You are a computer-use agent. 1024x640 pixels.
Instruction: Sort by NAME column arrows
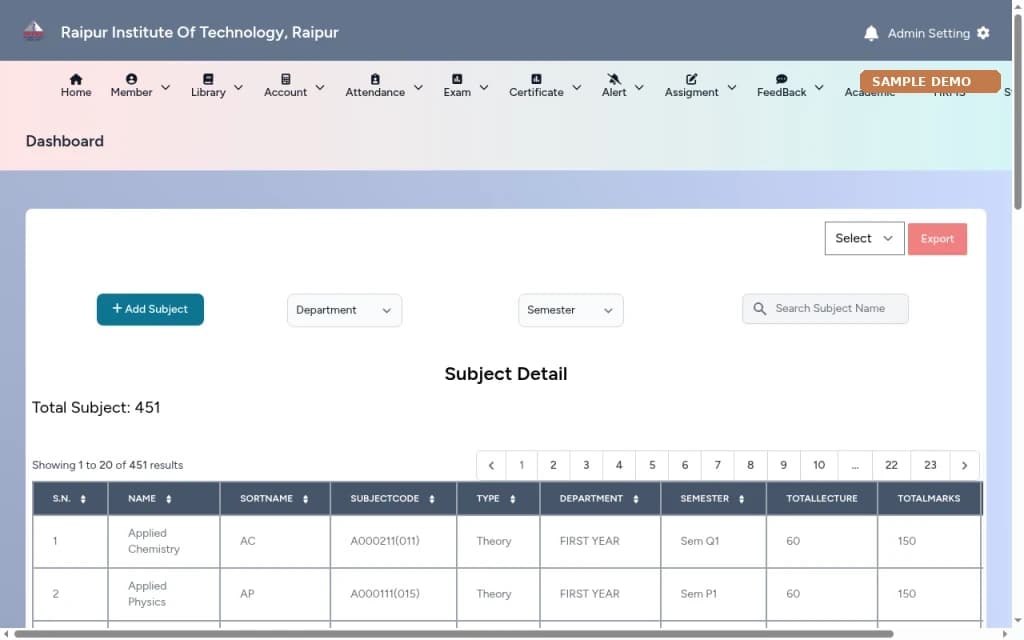pyautogui.click(x=168, y=499)
